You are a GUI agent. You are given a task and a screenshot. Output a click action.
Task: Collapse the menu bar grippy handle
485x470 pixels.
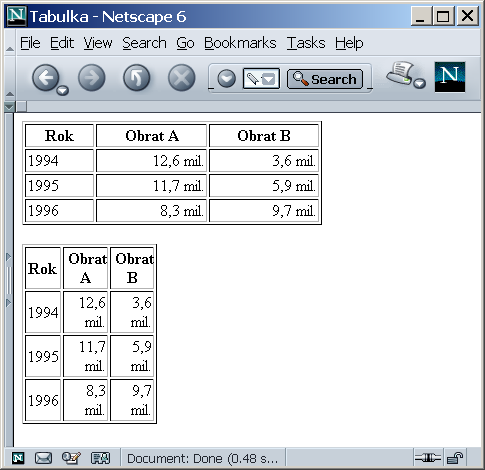(x=10, y=43)
